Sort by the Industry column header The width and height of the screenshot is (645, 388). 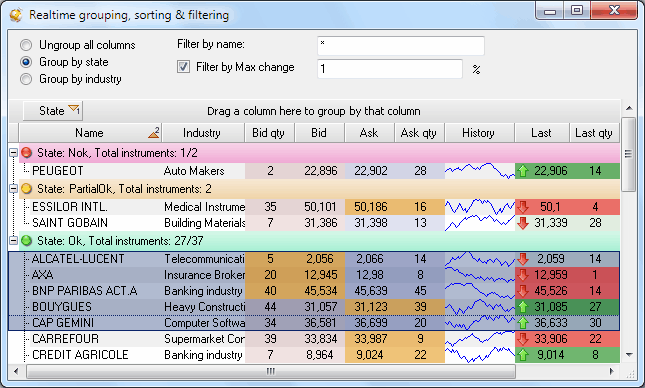tap(203, 133)
